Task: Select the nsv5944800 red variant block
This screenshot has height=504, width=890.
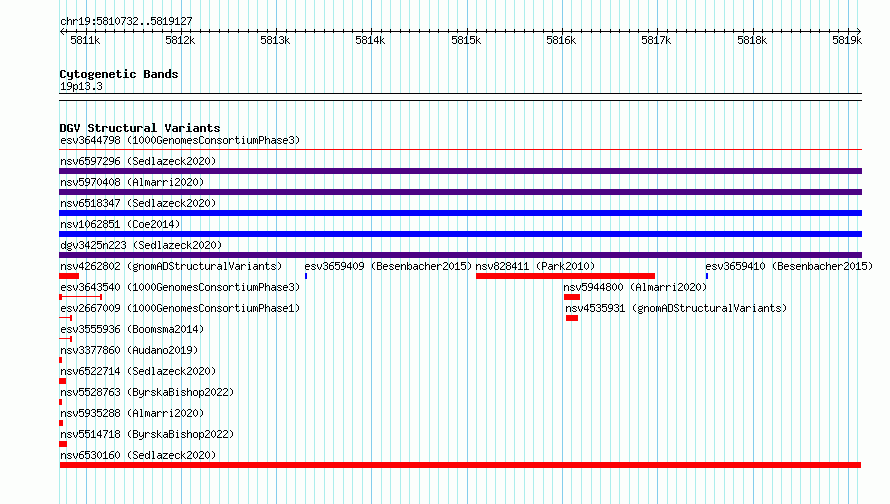Action: 572,297
